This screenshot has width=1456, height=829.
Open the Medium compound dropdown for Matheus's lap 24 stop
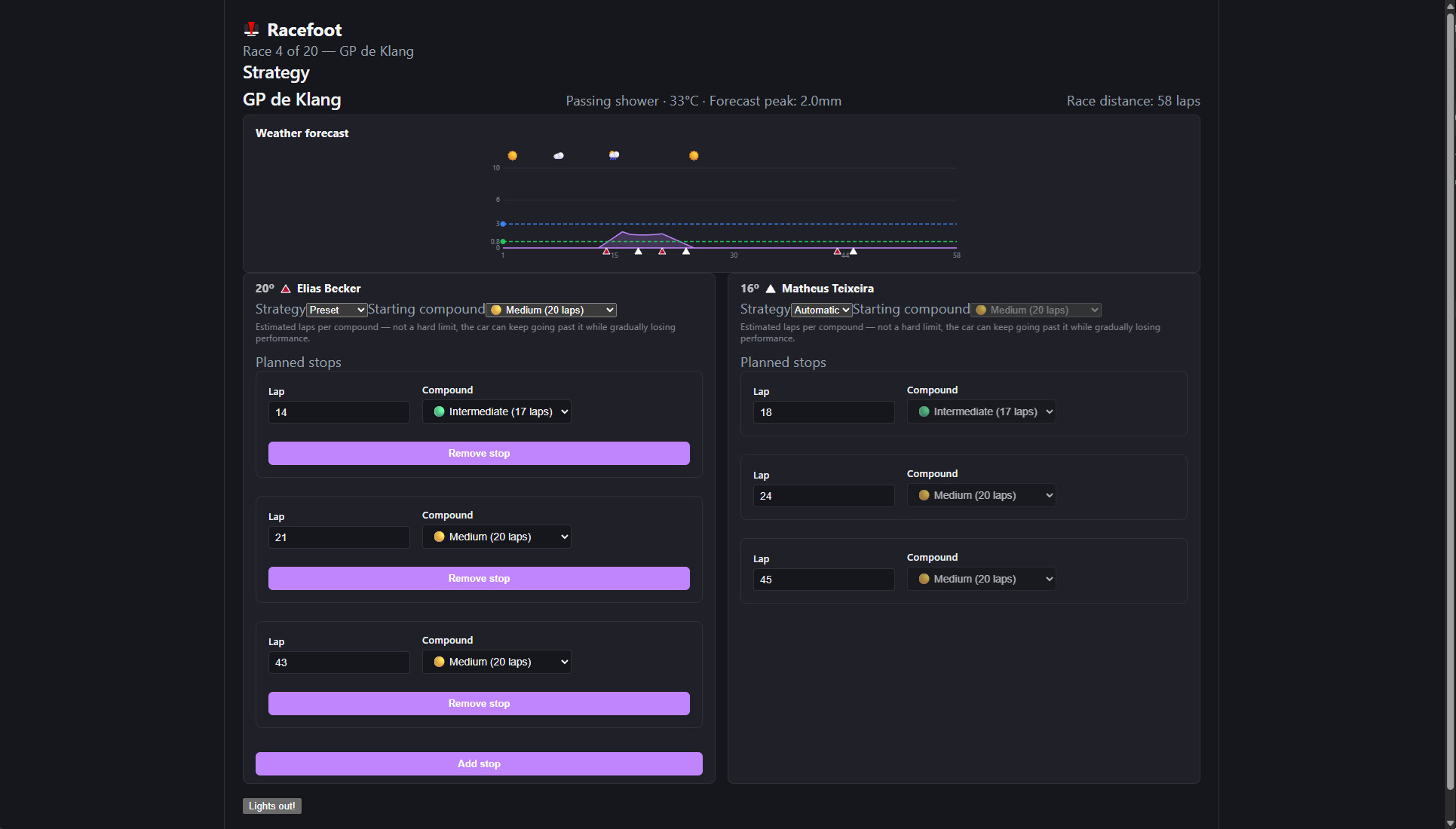click(x=981, y=495)
